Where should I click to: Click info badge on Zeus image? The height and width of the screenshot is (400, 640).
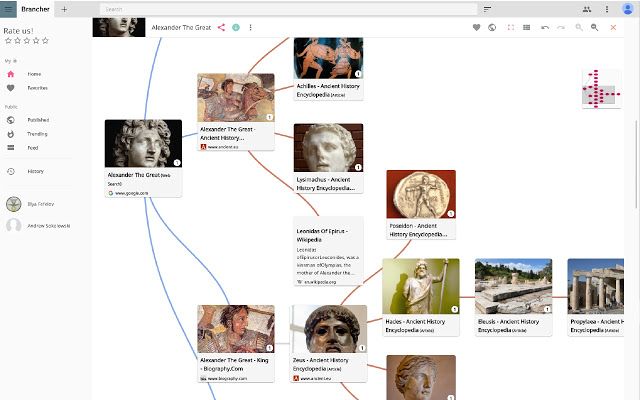pos(362,348)
